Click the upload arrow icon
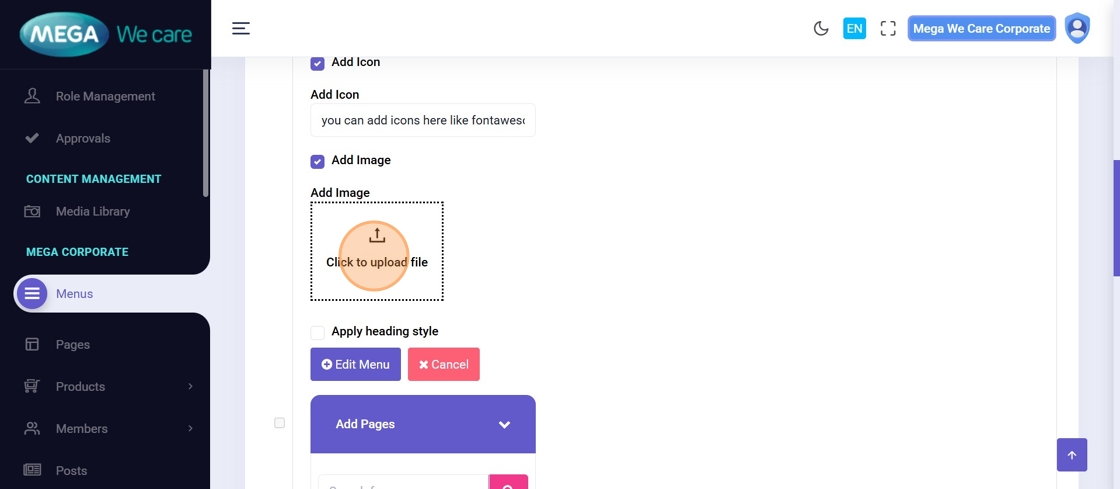Screen dimensions: 1120x489 (x=377, y=236)
